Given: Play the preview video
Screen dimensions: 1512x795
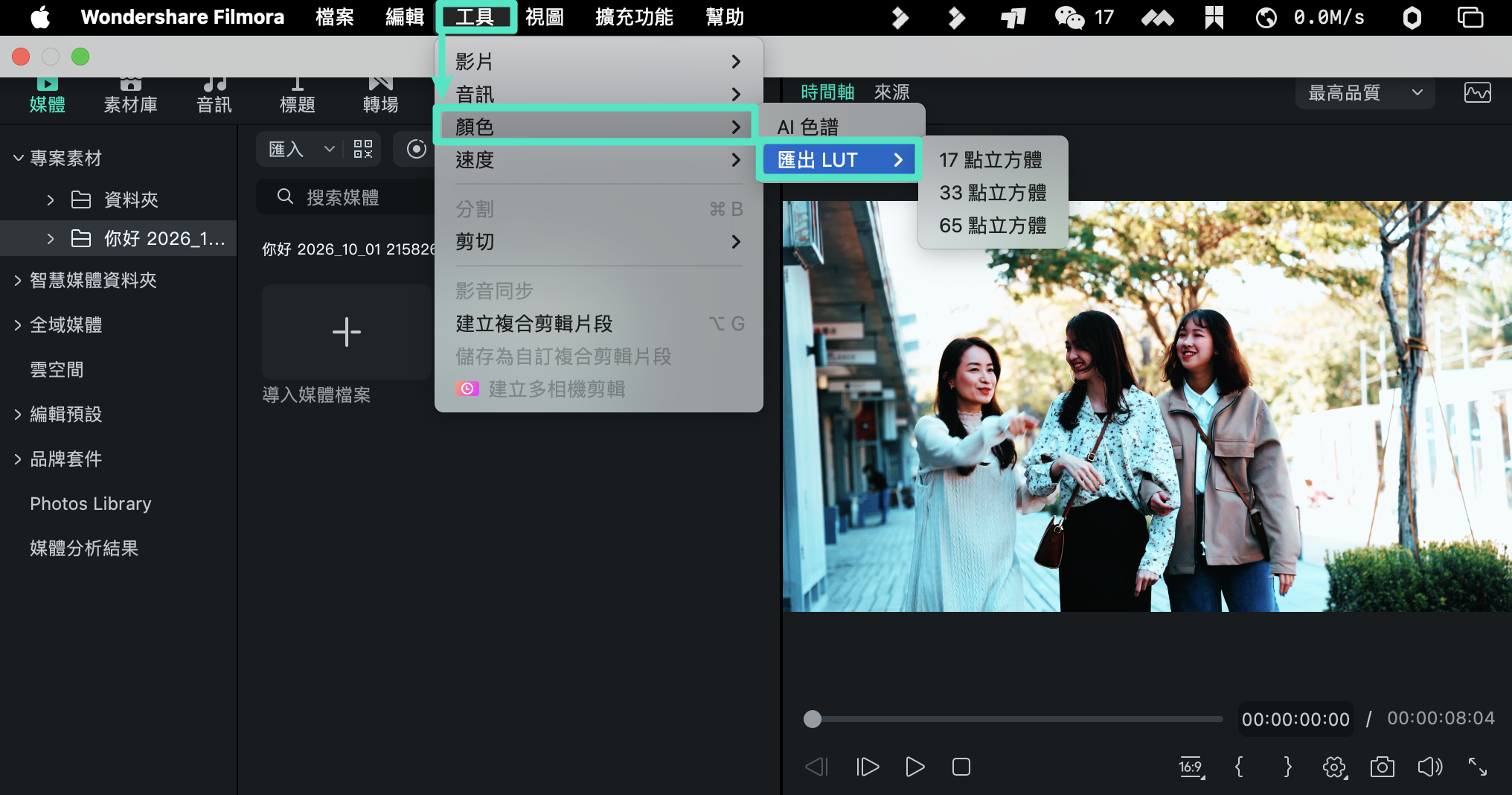Looking at the screenshot, I should [x=914, y=767].
